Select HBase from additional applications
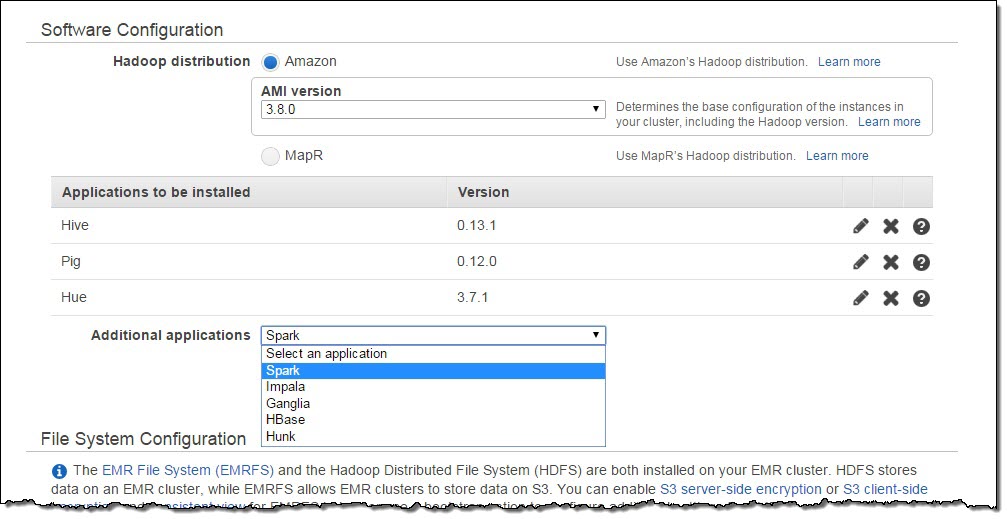 click(286, 420)
